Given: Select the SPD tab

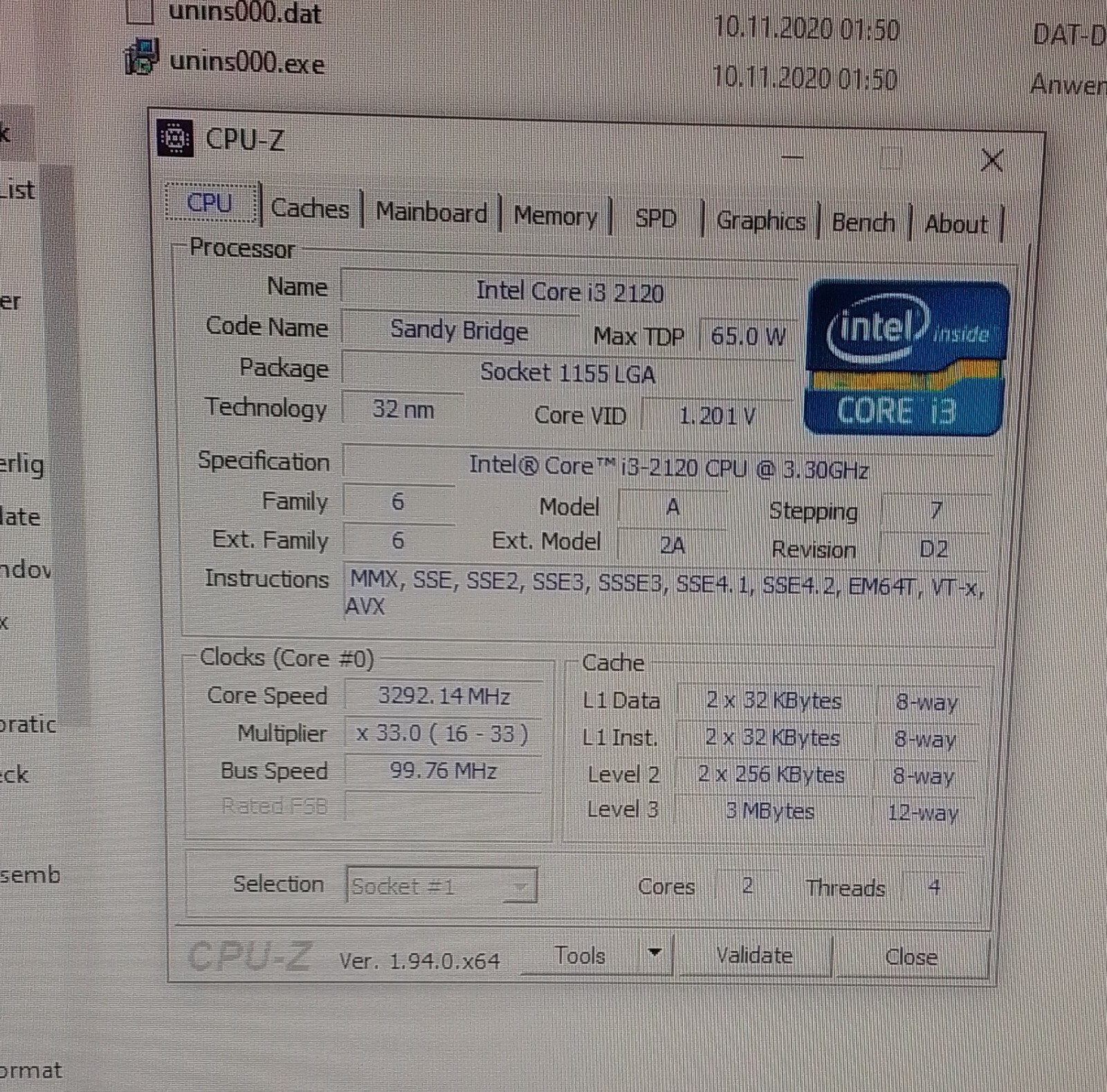Looking at the screenshot, I should pos(655,219).
